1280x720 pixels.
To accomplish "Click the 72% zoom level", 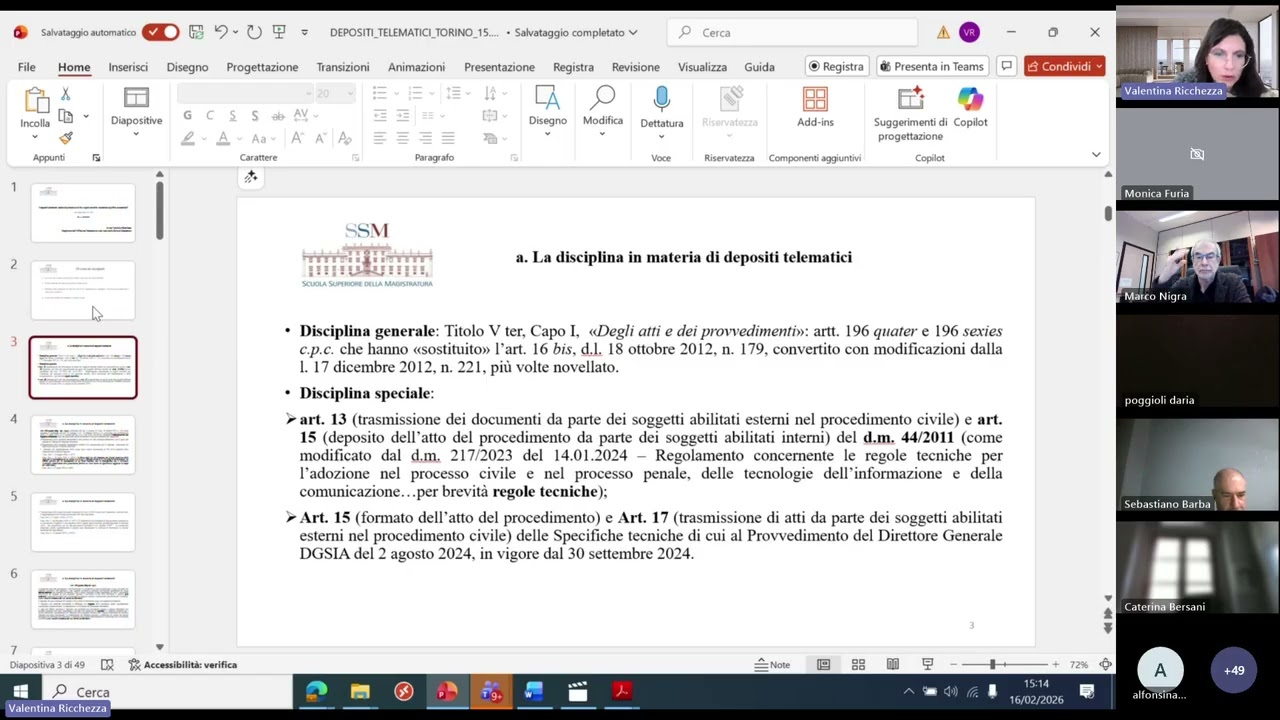I will coord(1078,665).
